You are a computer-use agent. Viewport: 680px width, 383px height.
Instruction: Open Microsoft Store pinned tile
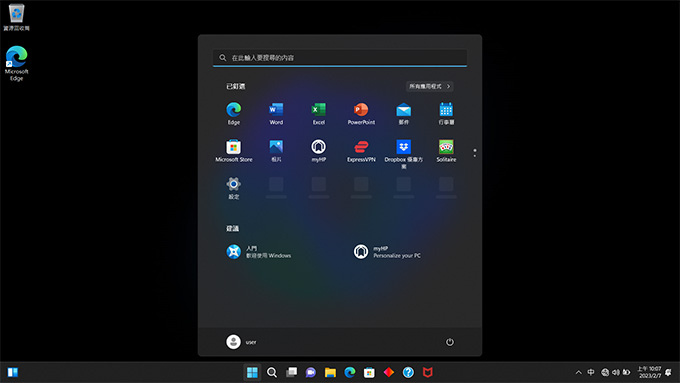[x=233, y=151]
